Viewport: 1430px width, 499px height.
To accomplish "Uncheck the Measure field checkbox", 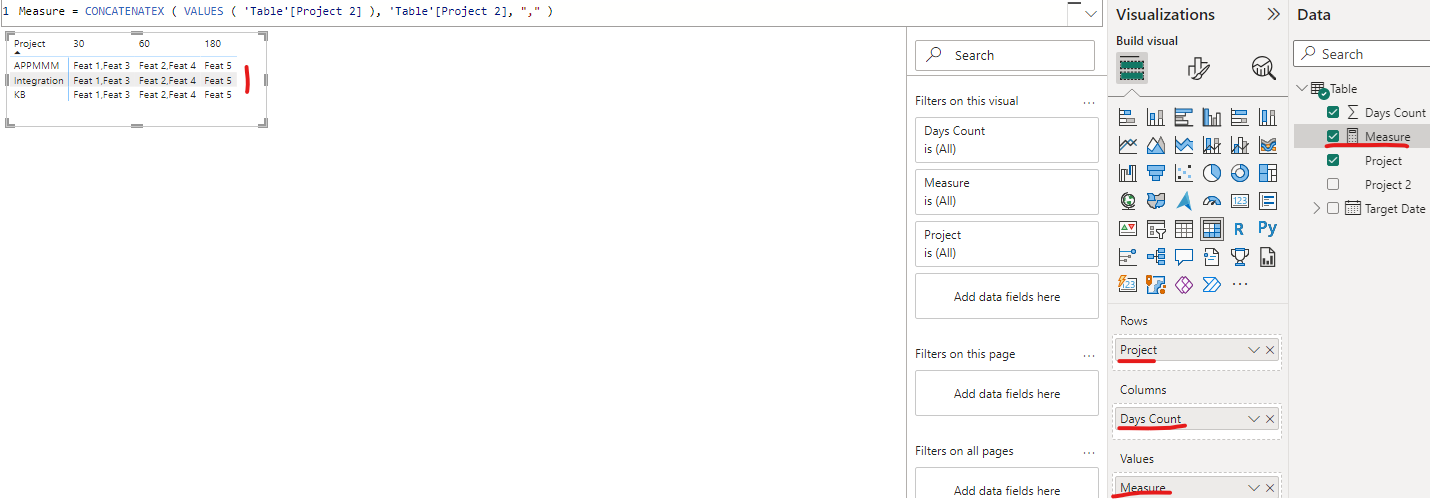I will [1333, 137].
